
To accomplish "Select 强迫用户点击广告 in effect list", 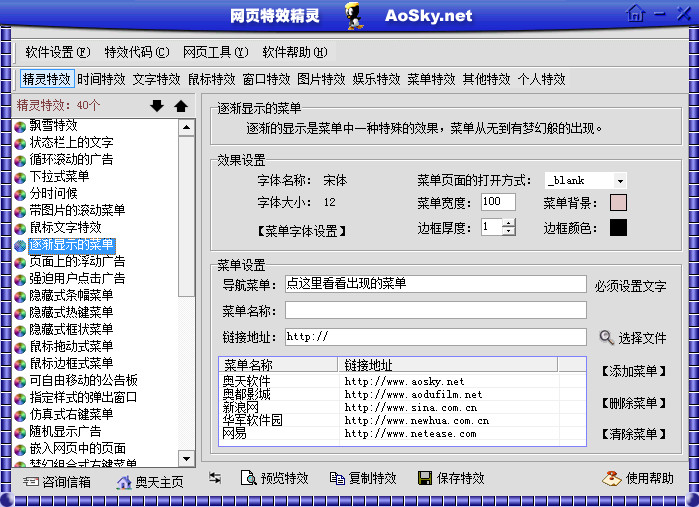I will click(77, 279).
